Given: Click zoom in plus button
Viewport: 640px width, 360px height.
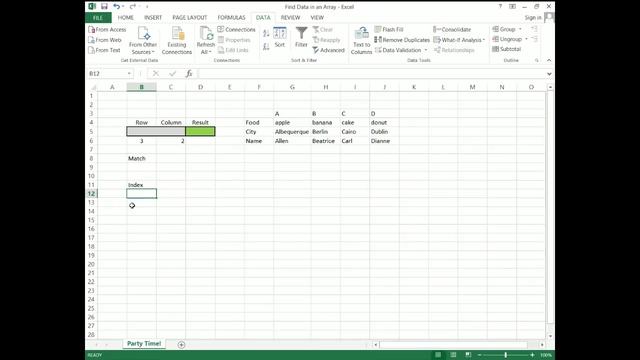Looking at the screenshot, I should pos(532,355).
